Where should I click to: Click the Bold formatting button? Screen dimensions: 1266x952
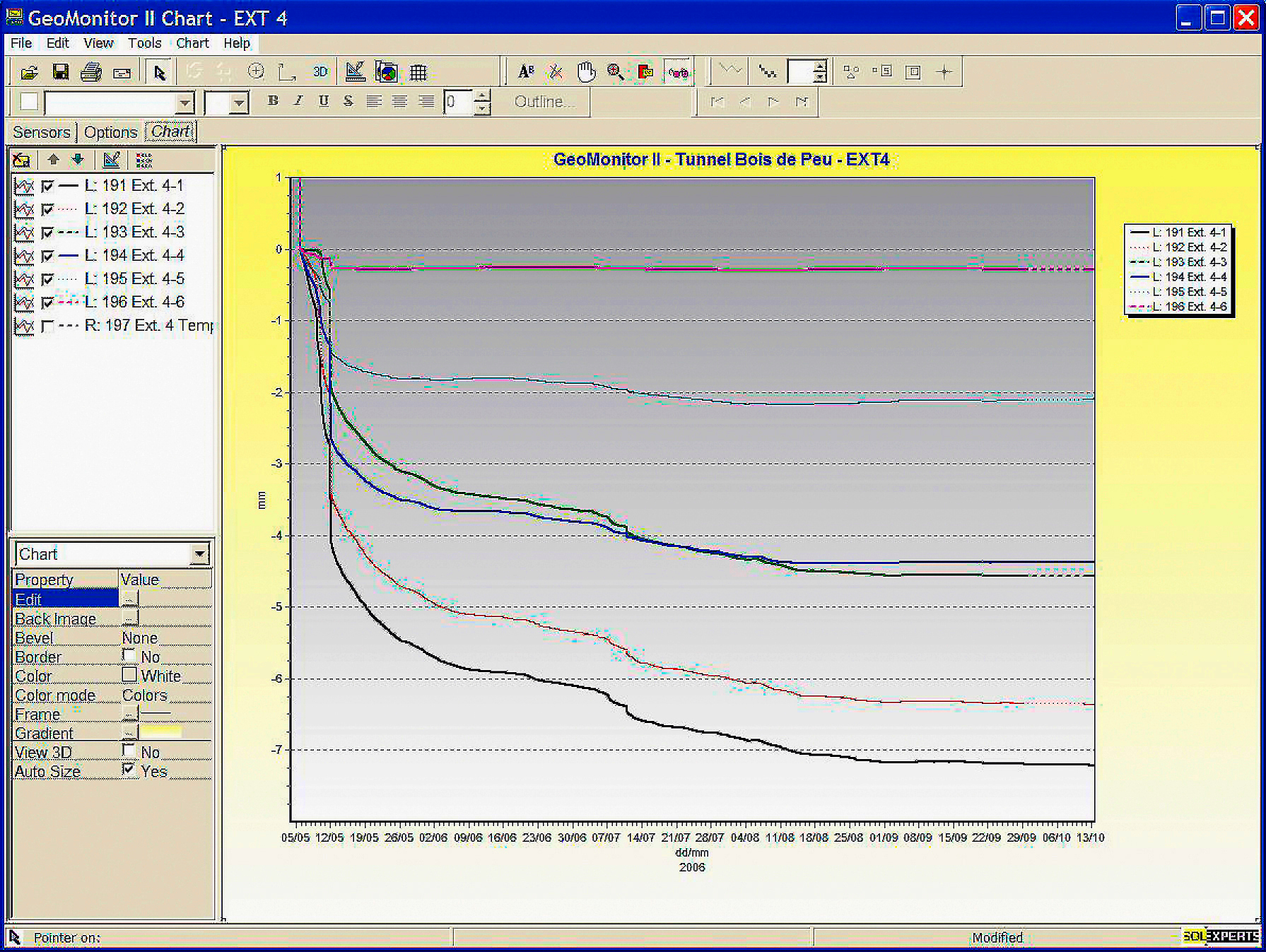[x=273, y=101]
